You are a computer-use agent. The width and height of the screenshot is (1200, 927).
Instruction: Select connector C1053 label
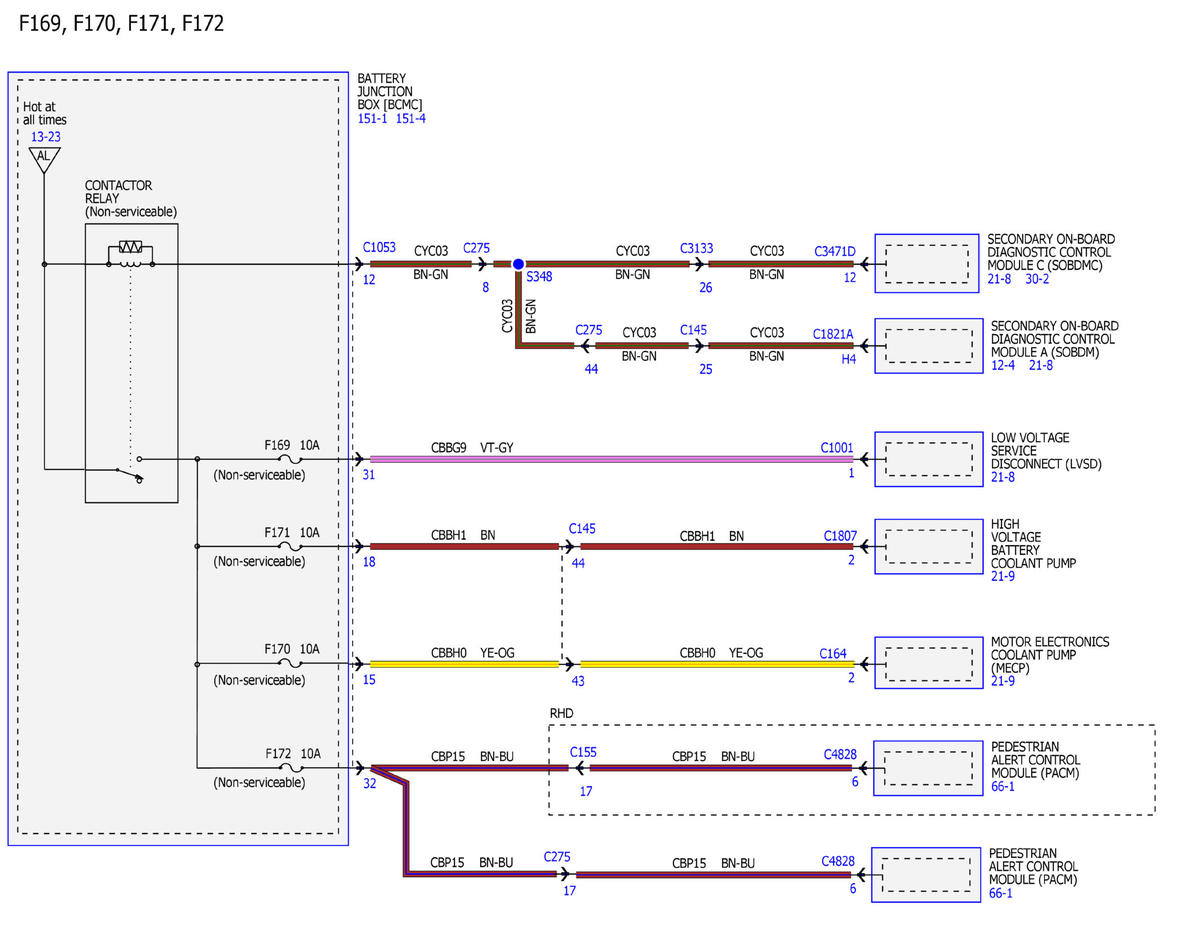379,247
